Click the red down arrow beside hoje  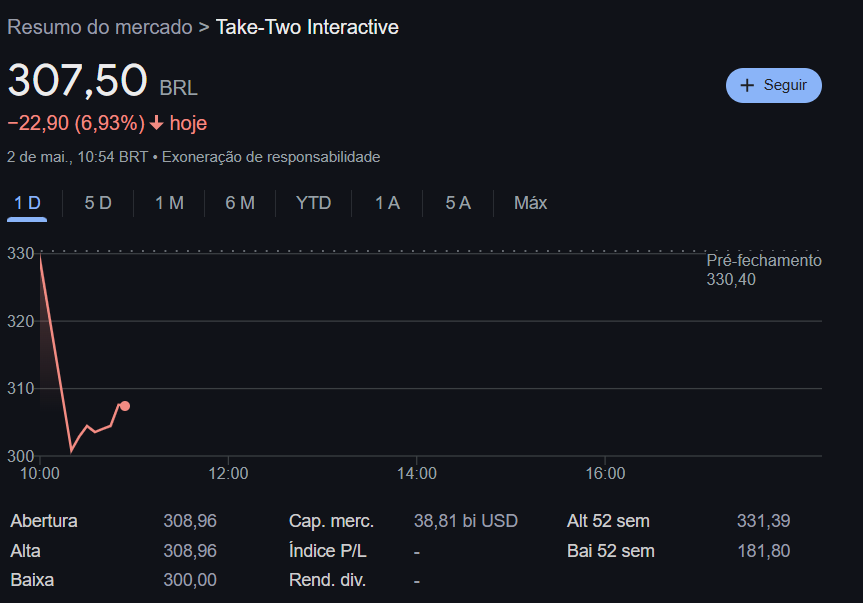(x=157, y=123)
